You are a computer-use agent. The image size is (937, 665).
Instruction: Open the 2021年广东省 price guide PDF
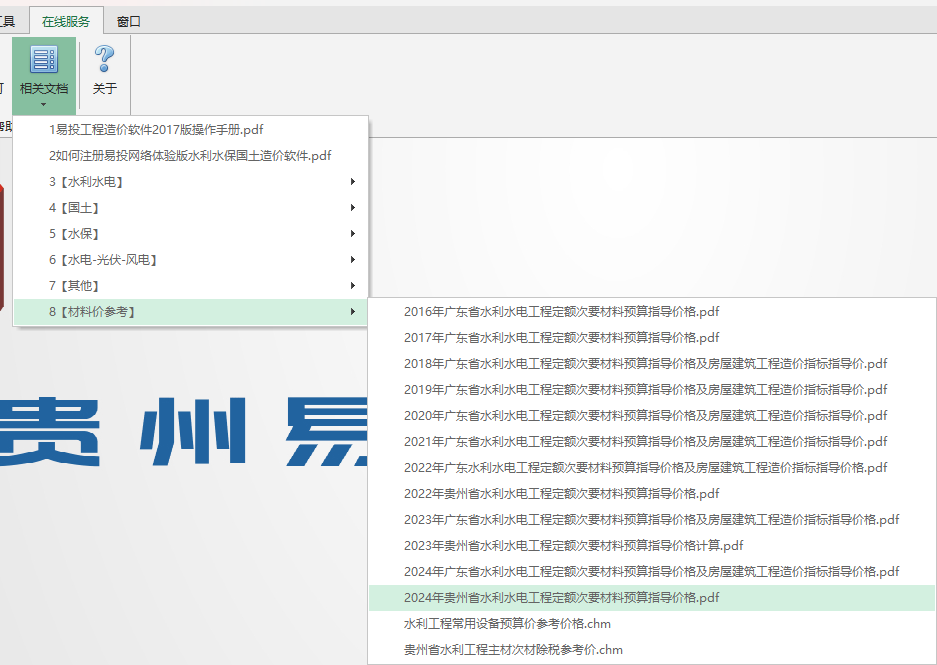645,441
